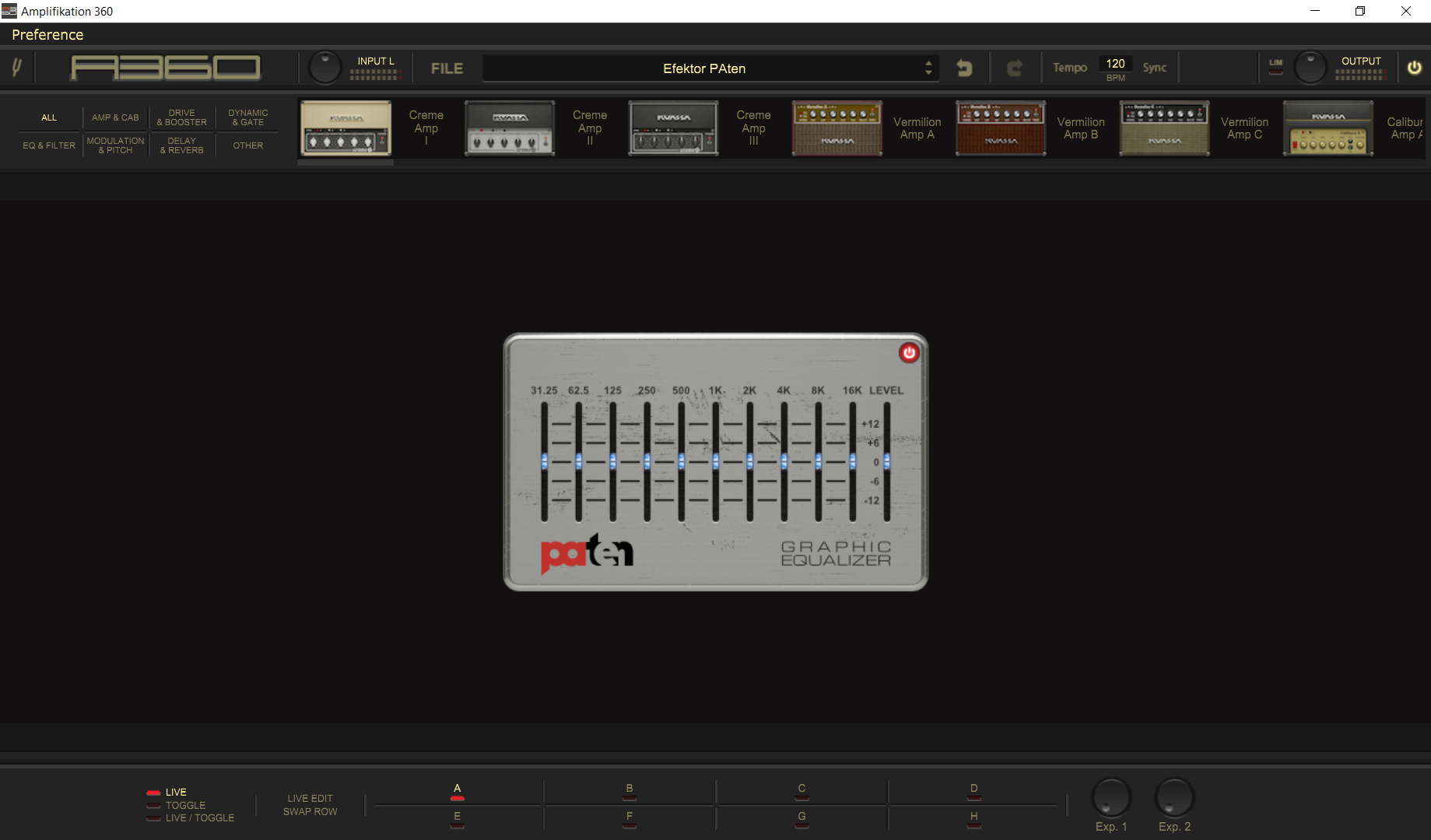Click the Exp. 1 expression knob
Image resolution: width=1431 pixels, height=840 pixels.
(x=1111, y=797)
